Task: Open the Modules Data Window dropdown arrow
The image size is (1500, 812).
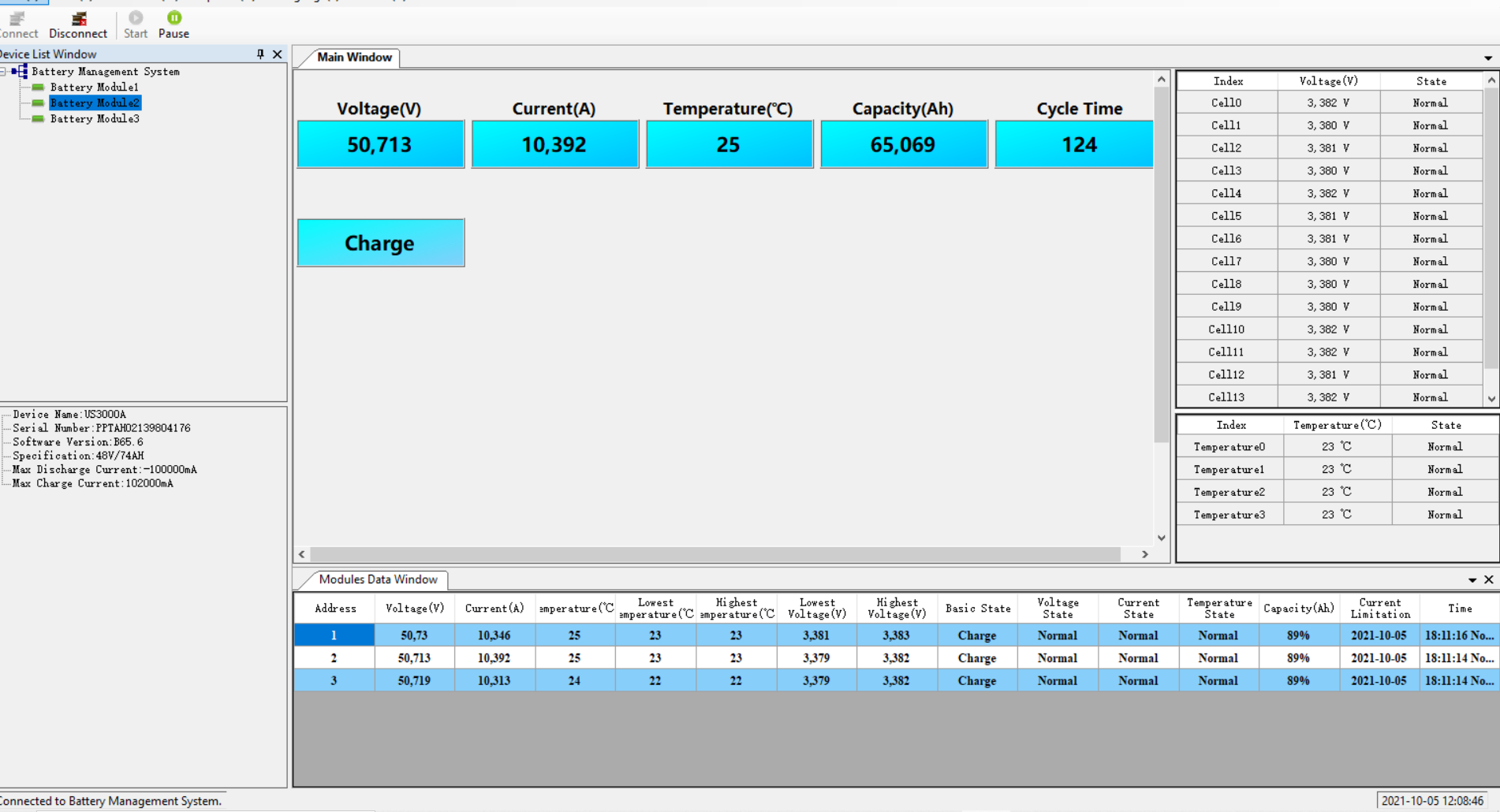Action: tap(1472, 580)
